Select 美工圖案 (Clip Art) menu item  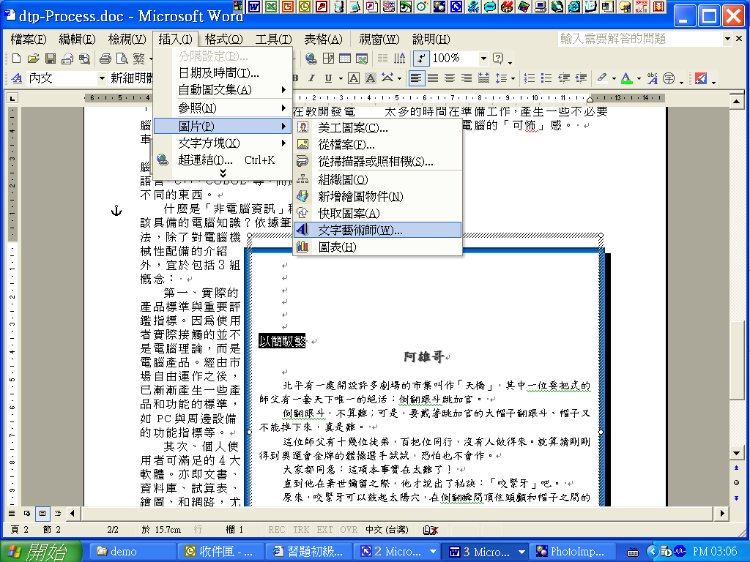pos(378,128)
